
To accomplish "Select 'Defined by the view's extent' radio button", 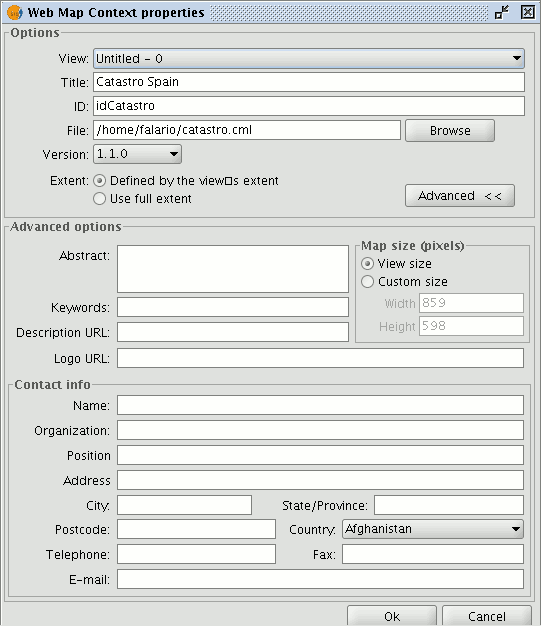I will tap(99, 181).
